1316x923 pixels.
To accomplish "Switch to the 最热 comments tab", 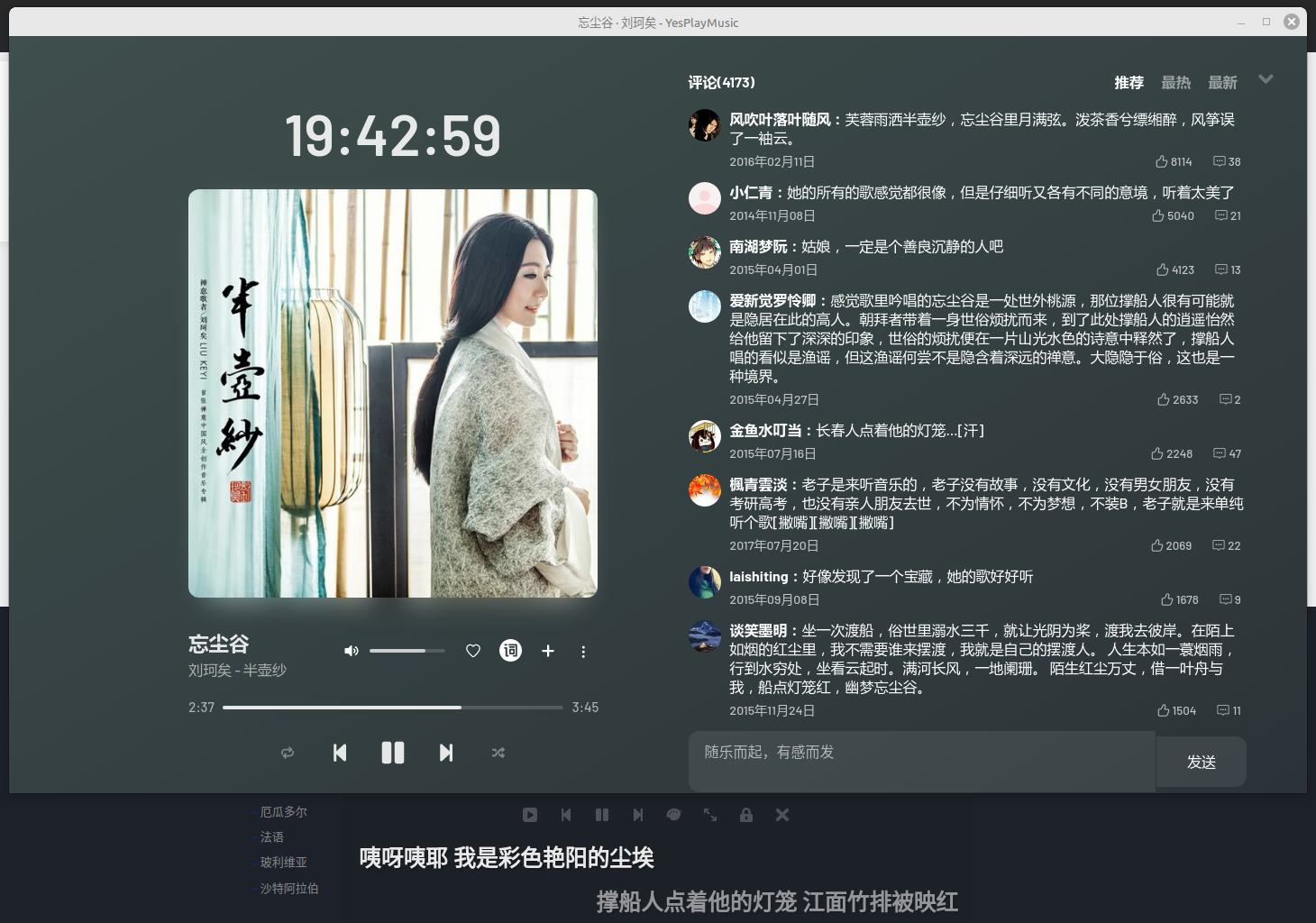I will click(x=1175, y=83).
